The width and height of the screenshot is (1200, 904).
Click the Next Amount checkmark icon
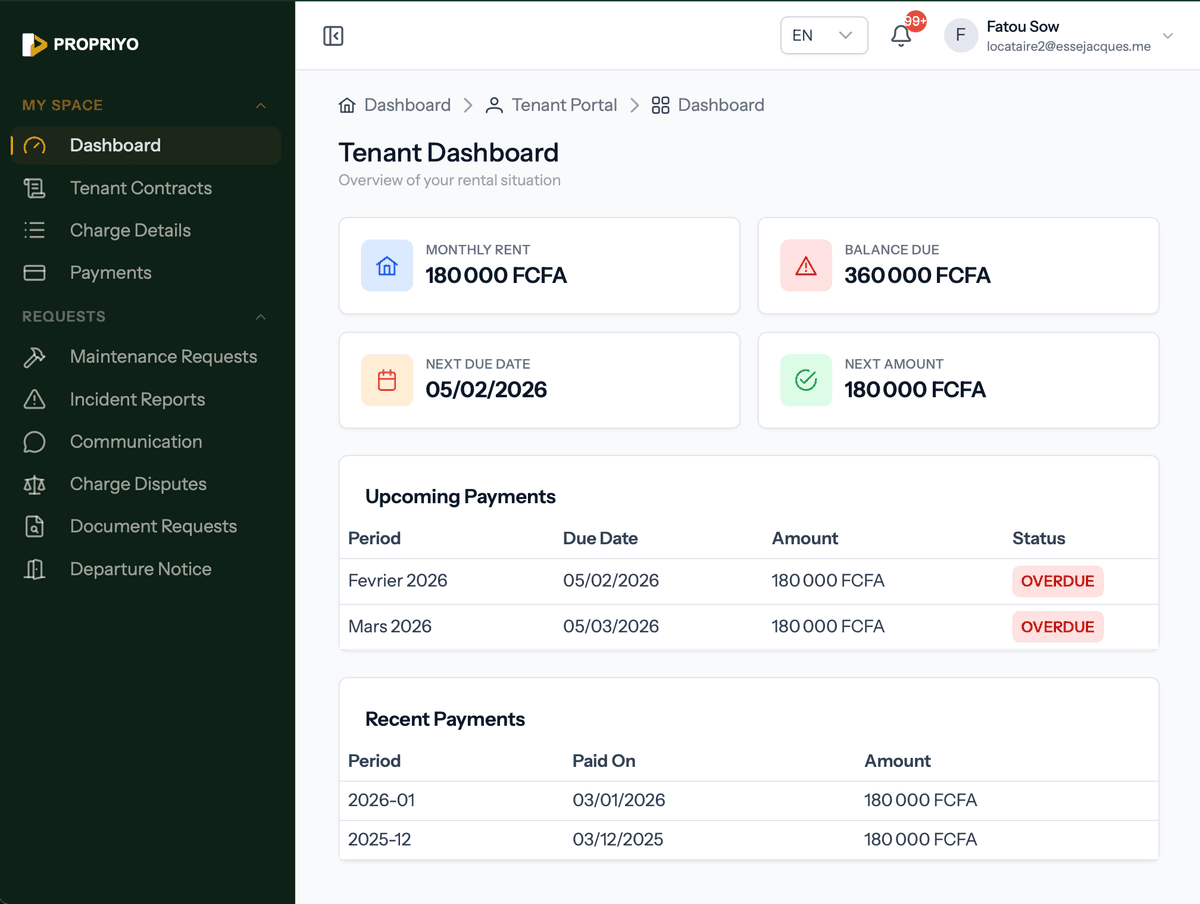click(806, 380)
